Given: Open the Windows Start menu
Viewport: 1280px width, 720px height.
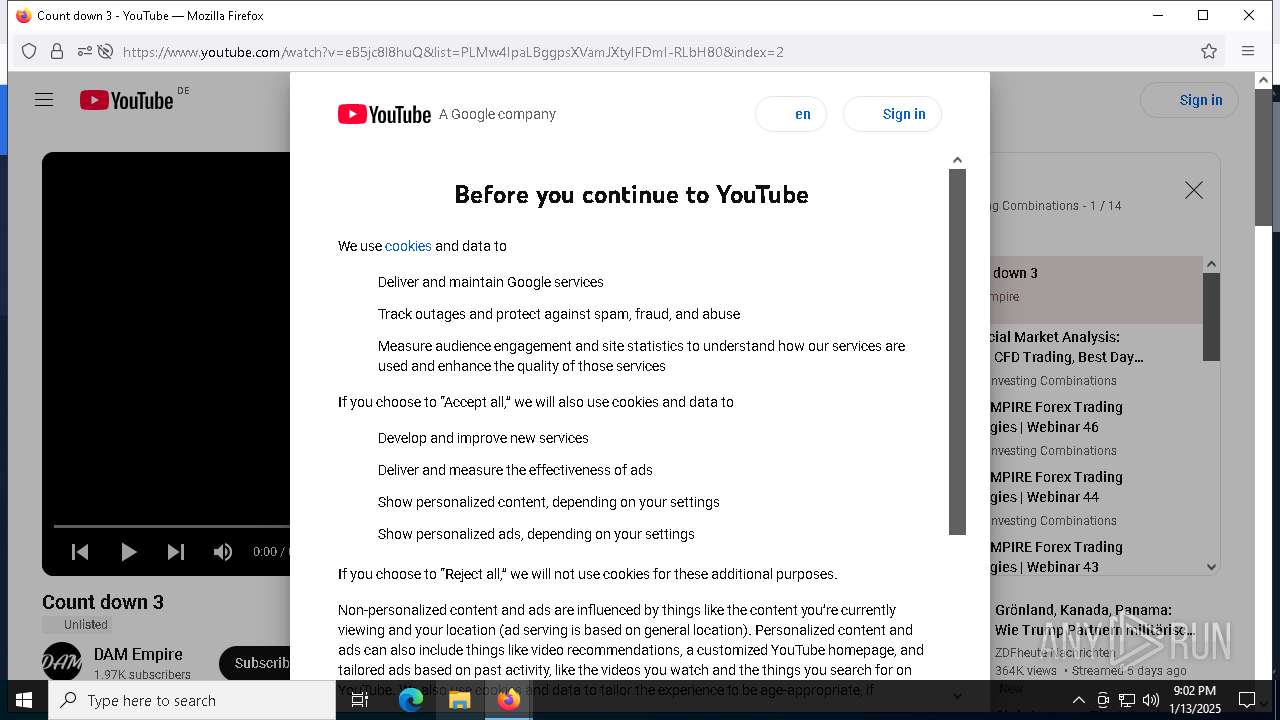Looking at the screenshot, I should pyautogui.click(x=24, y=700).
